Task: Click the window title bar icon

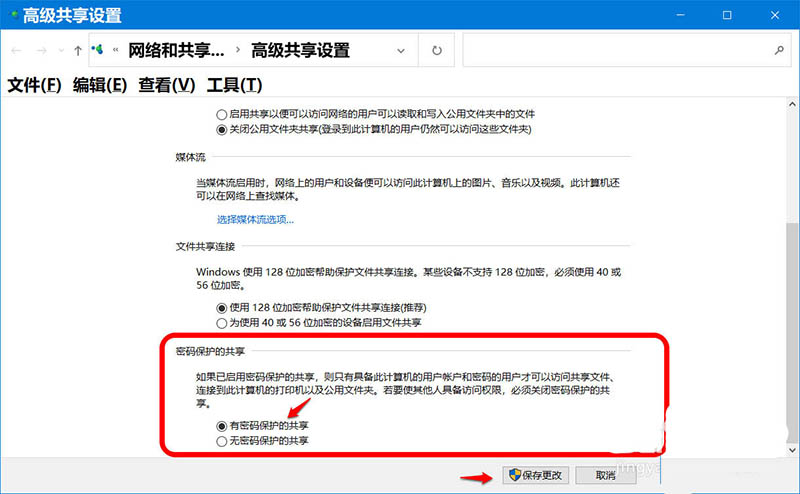Action: tap(14, 14)
